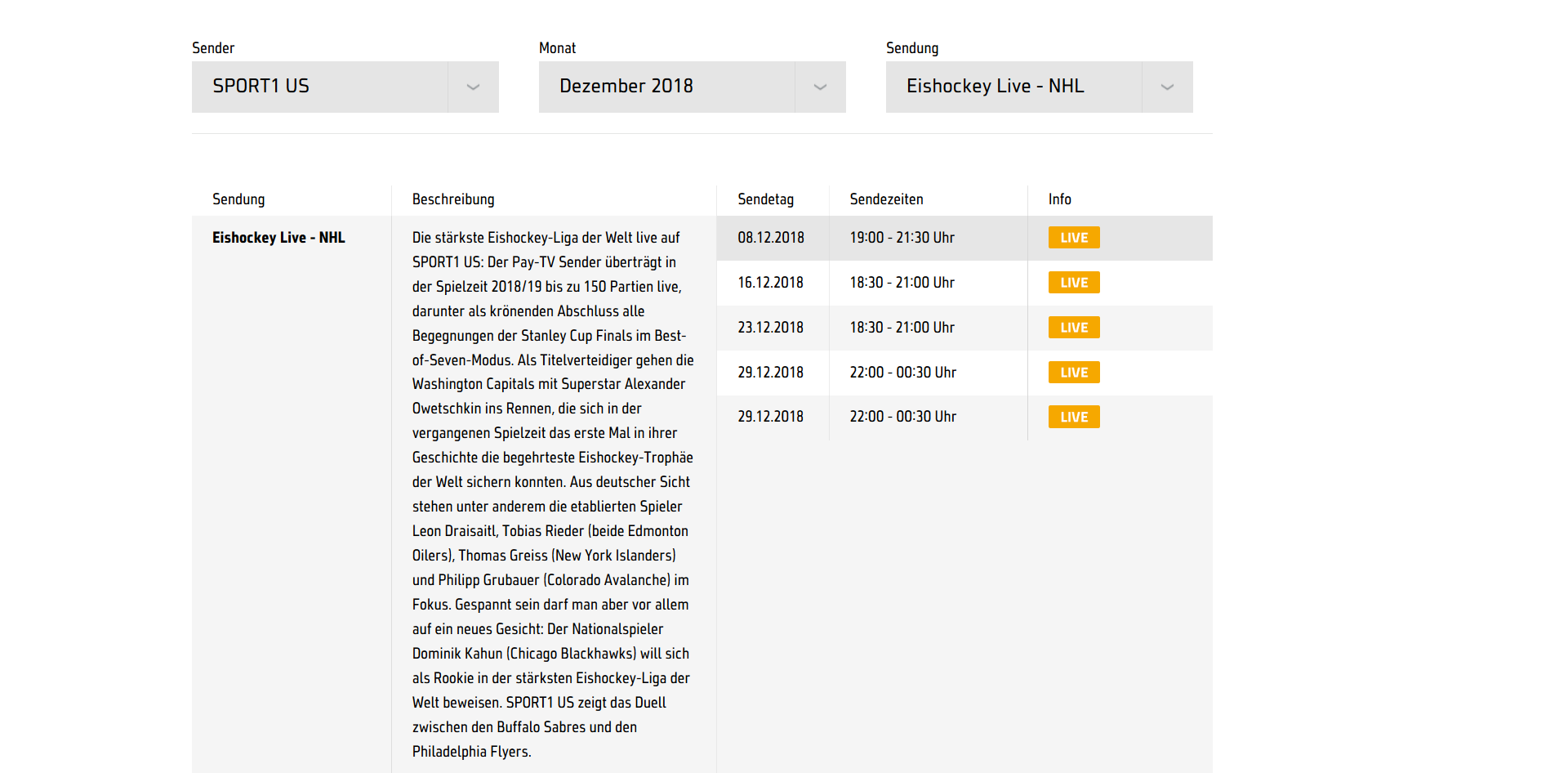The image size is (1568, 773).
Task: Click the LIVE badge for 08.12.2018
Action: [1074, 238]
